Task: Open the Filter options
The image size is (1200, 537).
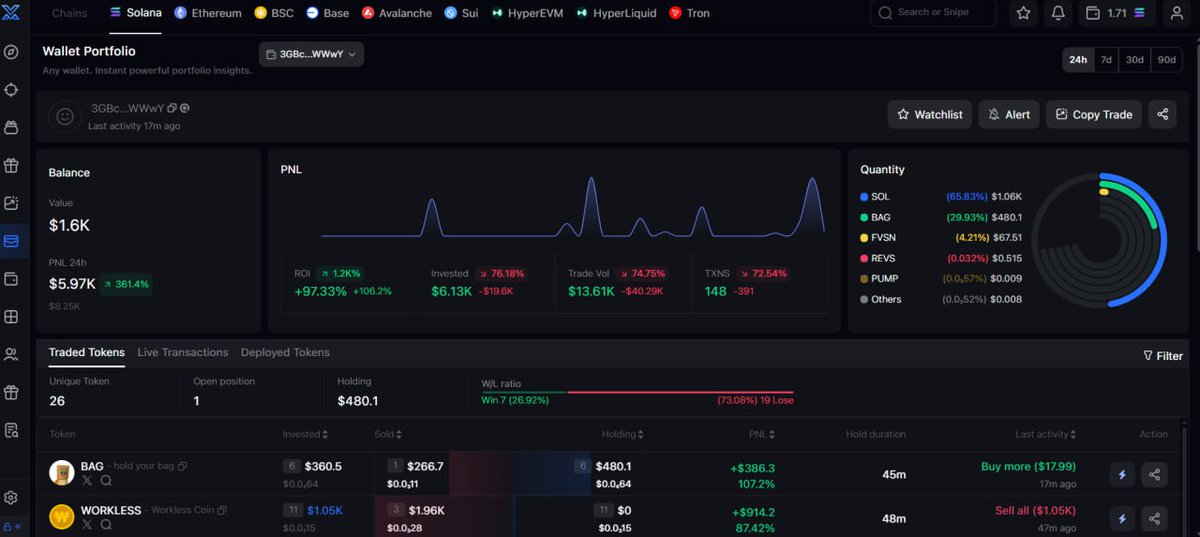Action: click(1163, 356)
